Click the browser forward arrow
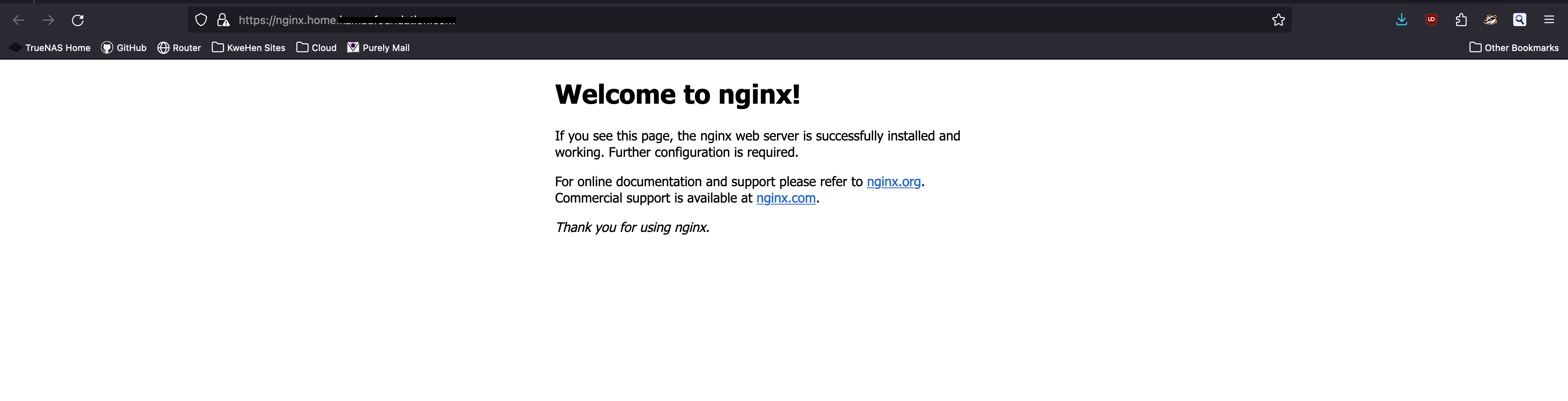 (48, 20)
